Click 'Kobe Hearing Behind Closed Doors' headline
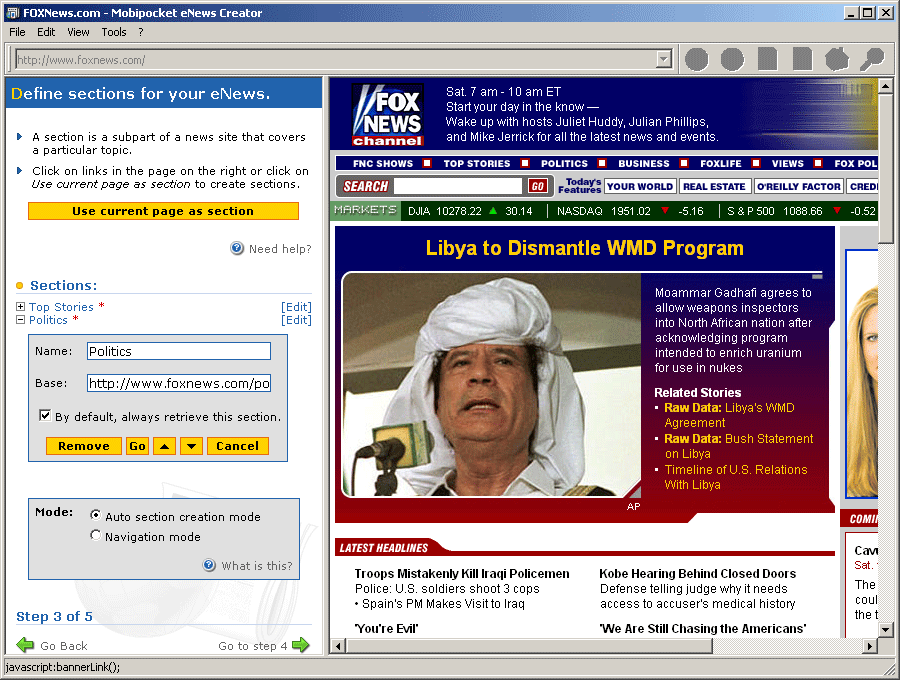 point(697,573)
